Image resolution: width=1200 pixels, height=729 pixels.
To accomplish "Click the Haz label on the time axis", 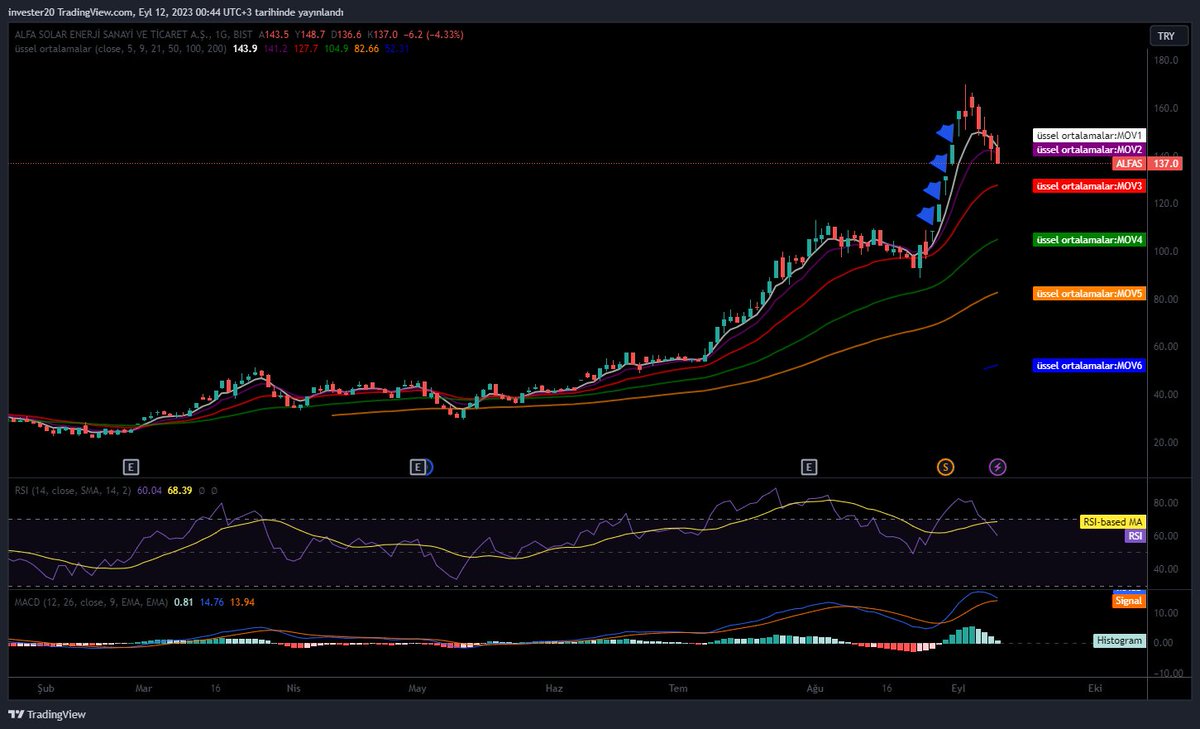I will 555,689.
